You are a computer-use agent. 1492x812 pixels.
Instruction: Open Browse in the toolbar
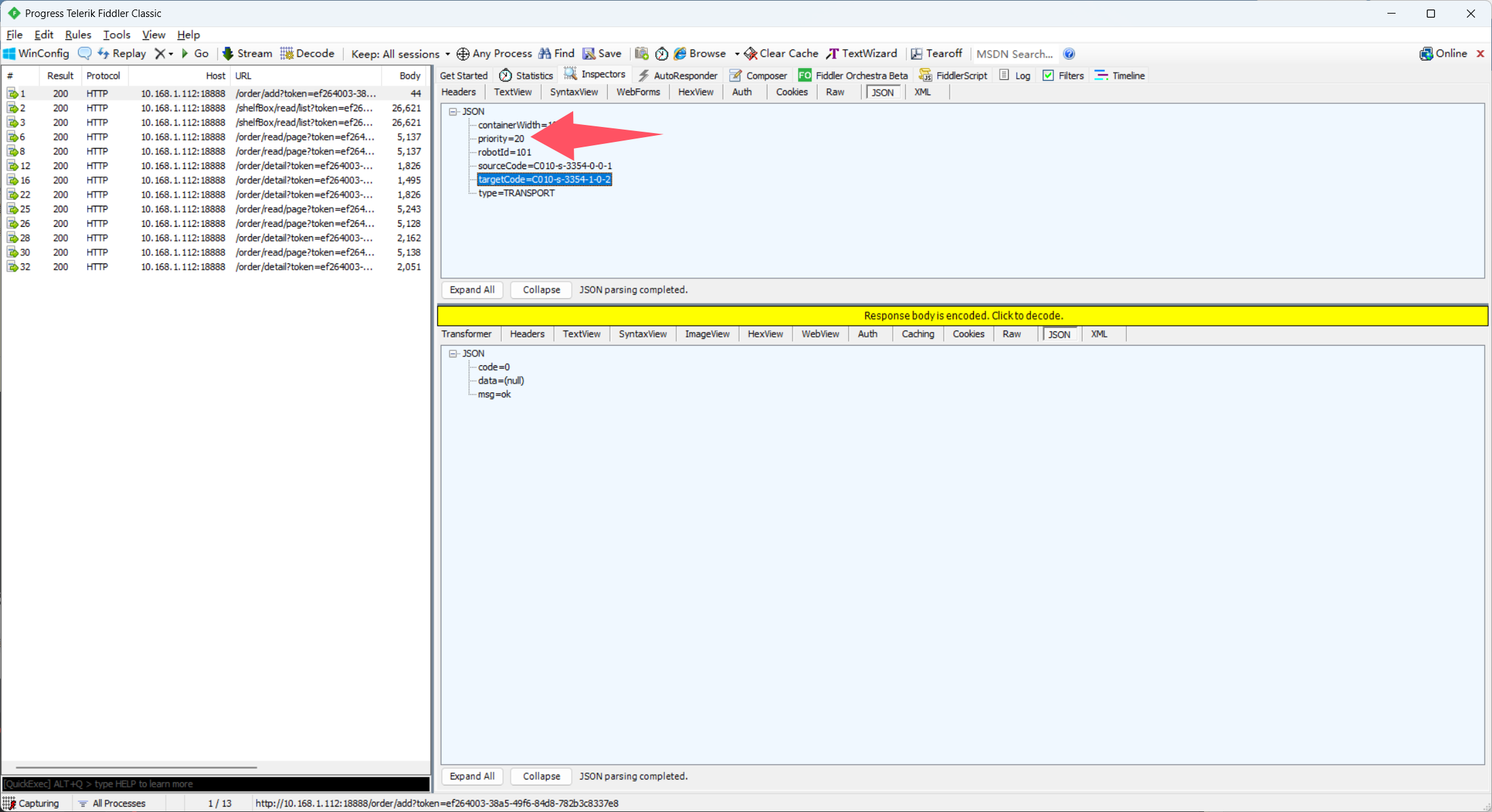point(700,54)
